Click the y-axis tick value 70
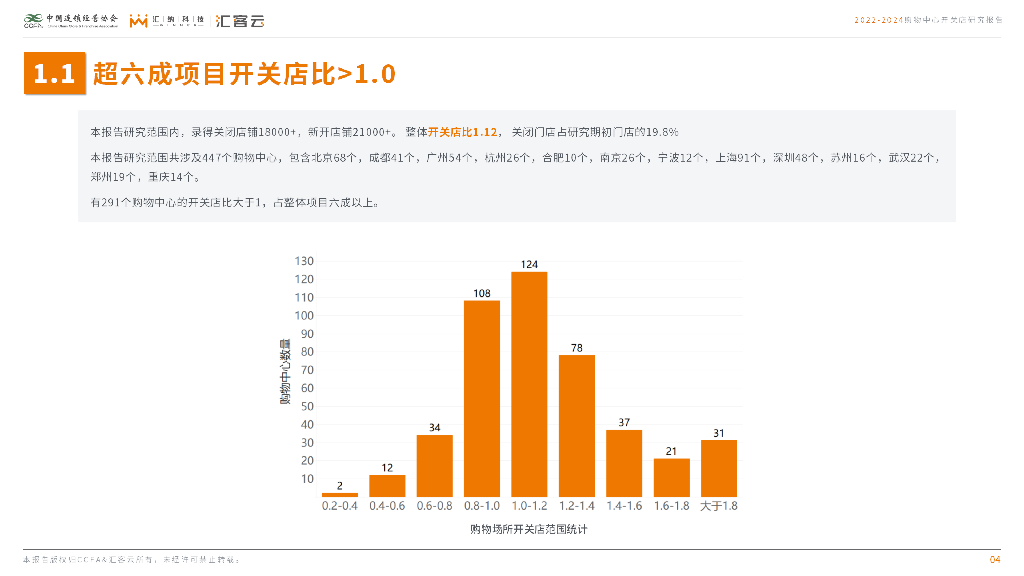The height and width of the screenshot is (576, 1024). click(x=307, y=370)
